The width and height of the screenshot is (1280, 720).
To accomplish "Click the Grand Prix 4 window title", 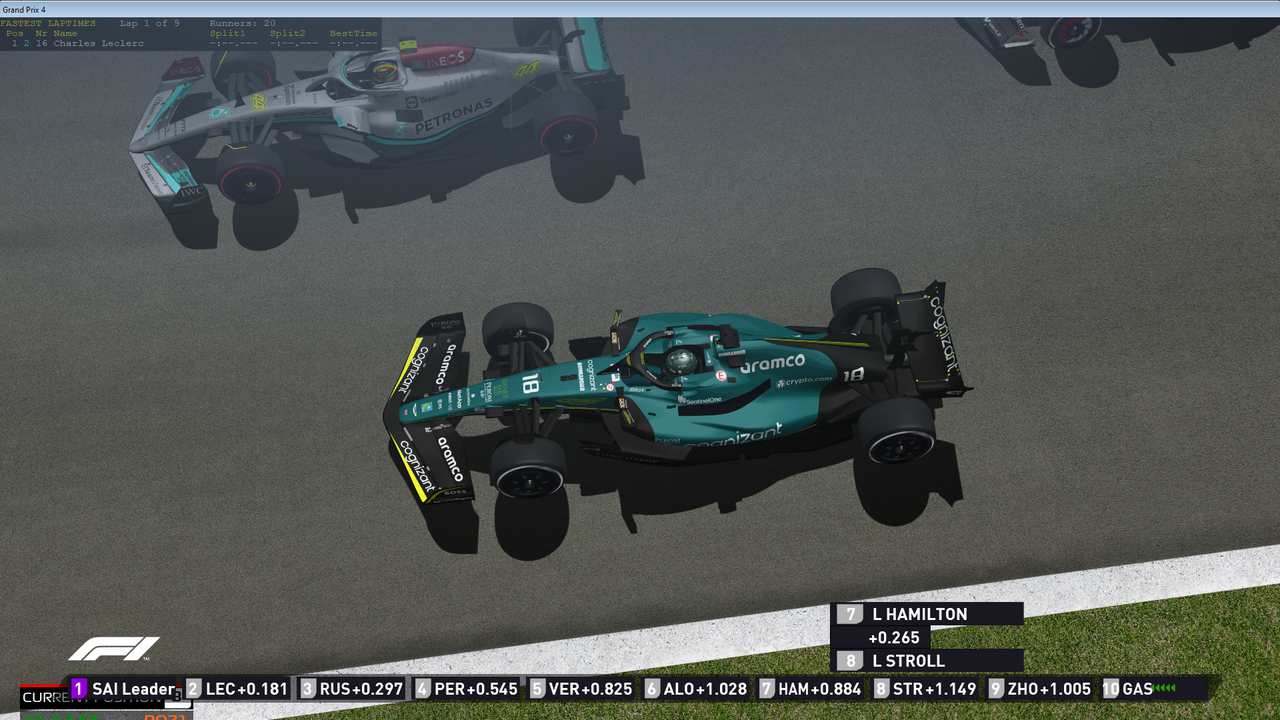I will pyautogui.click(x=24, y=9).
